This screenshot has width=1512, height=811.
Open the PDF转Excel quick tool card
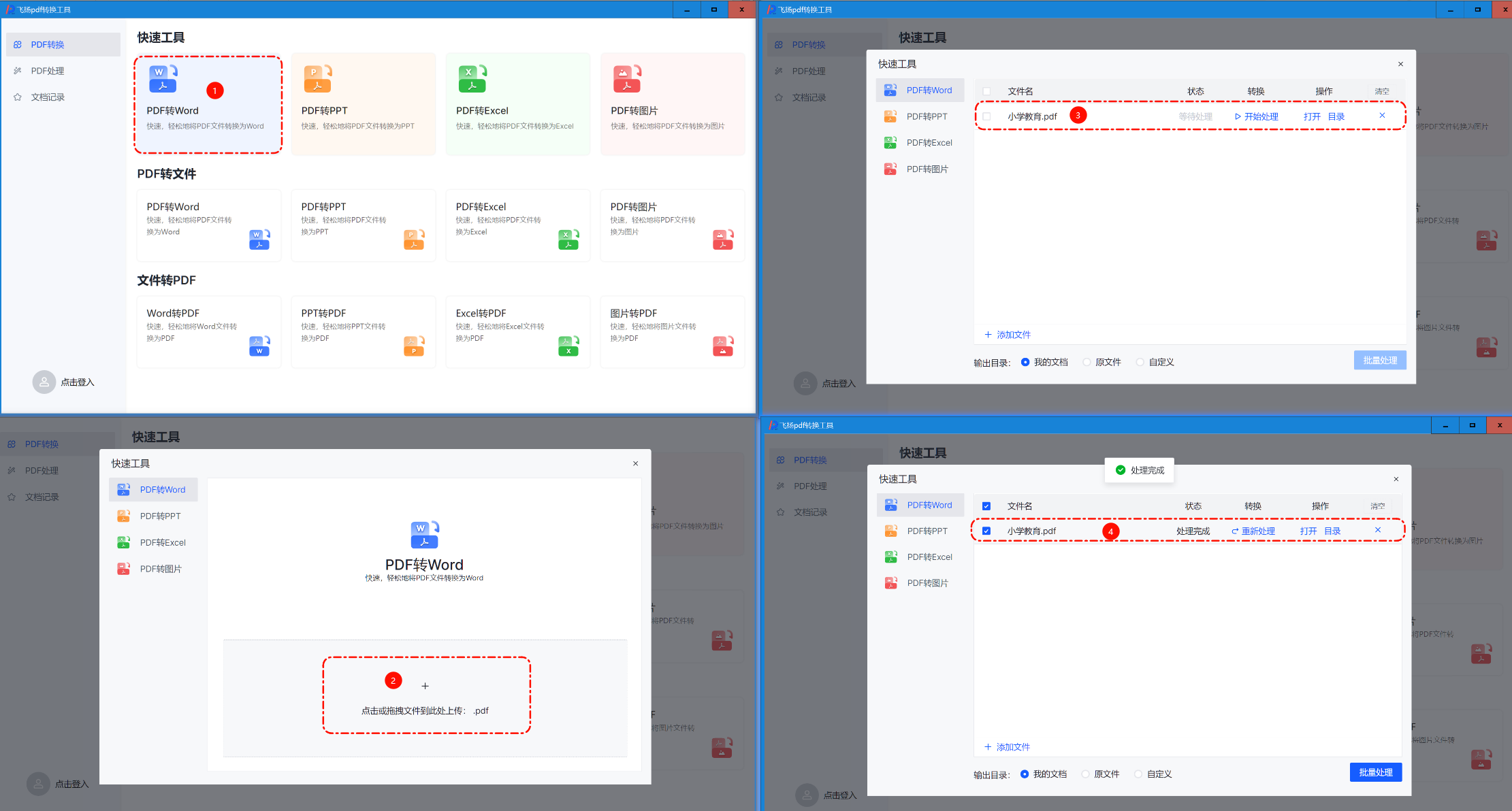point(518,104)
